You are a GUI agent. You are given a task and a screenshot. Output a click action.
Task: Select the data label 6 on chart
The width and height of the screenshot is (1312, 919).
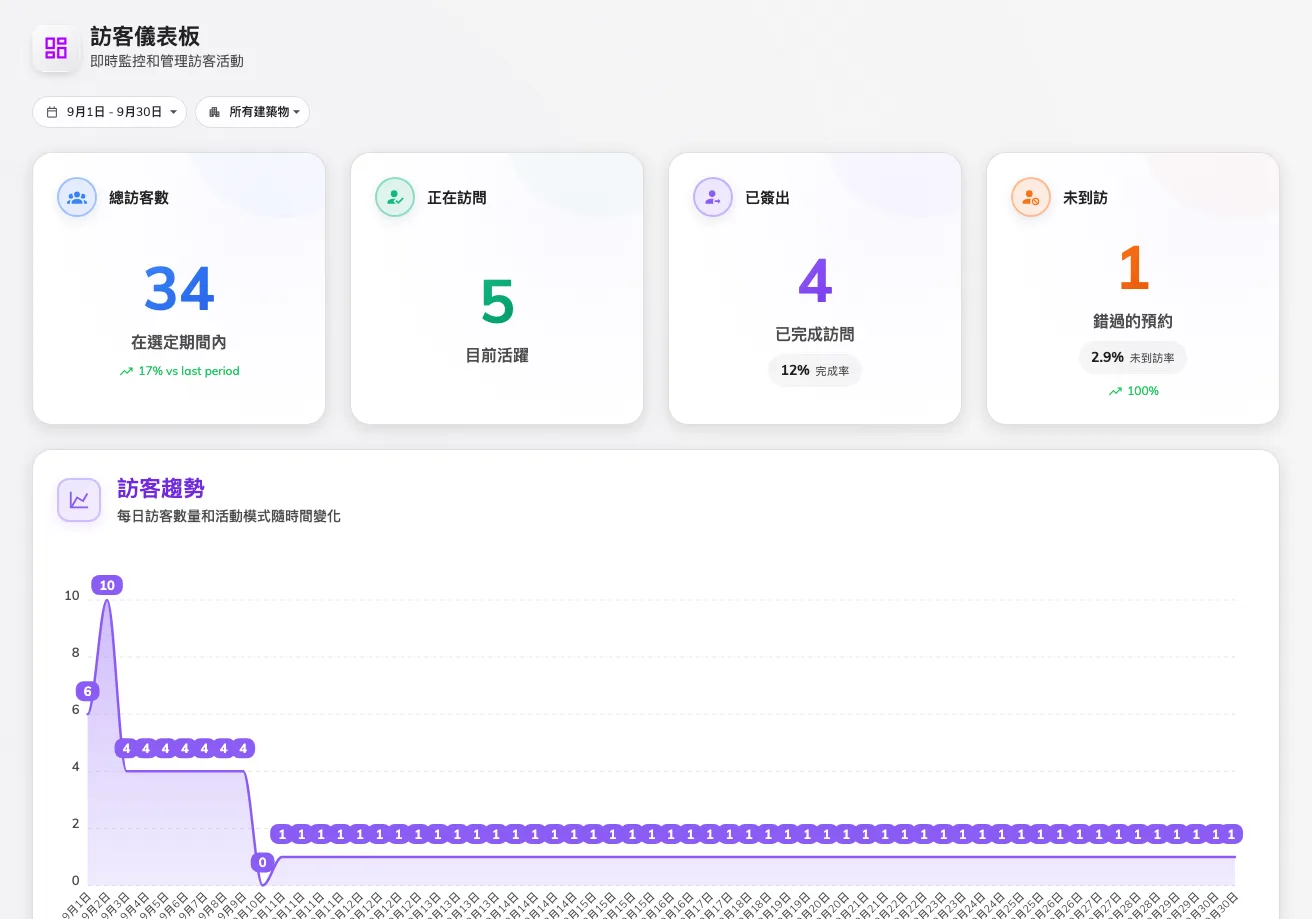pyautogui.click(x=88, y=691)
